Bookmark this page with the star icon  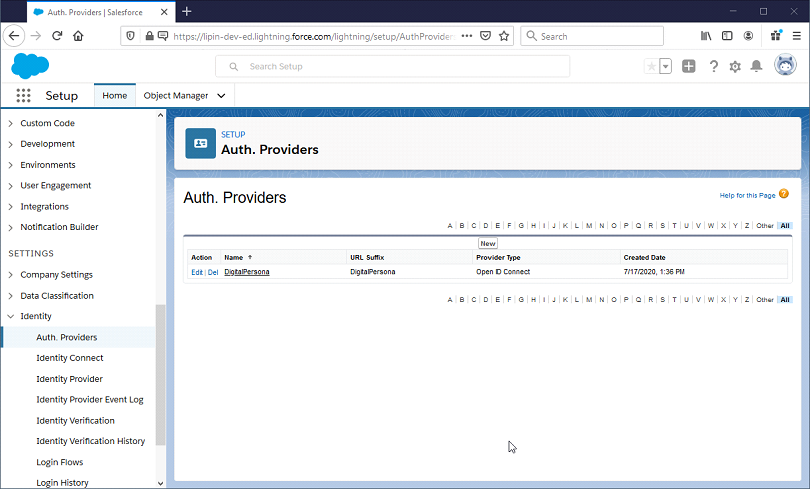(x=504, y=36)
